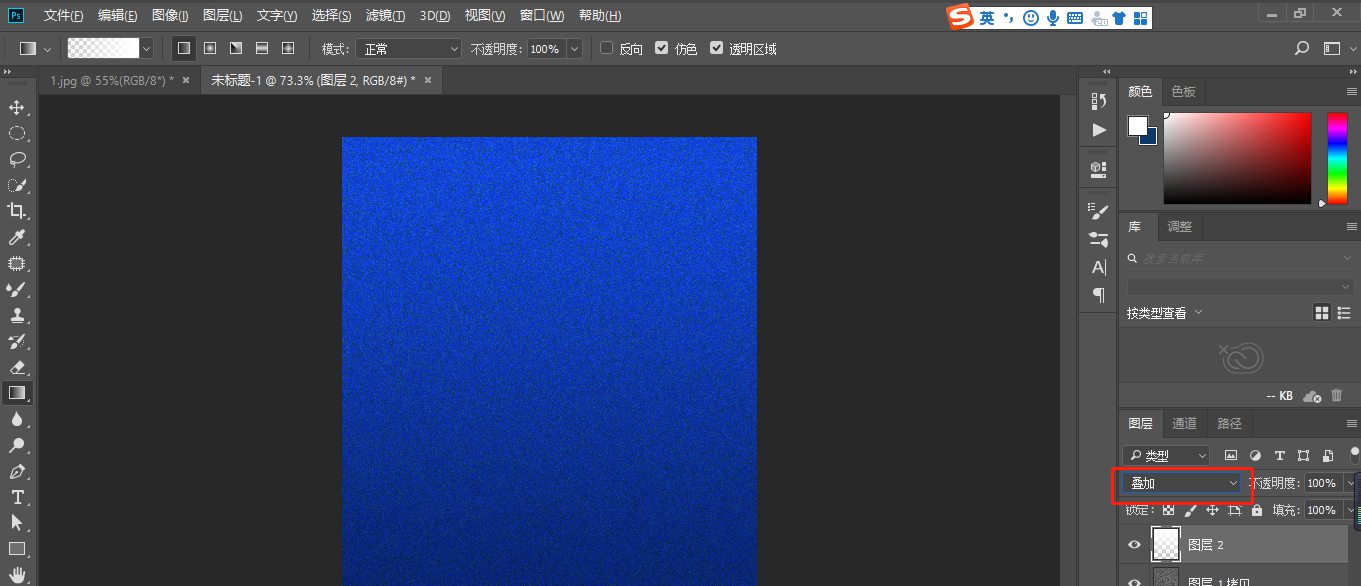Hide the 图层 2 layer

pyautogui.click(x=1133, y=544)
